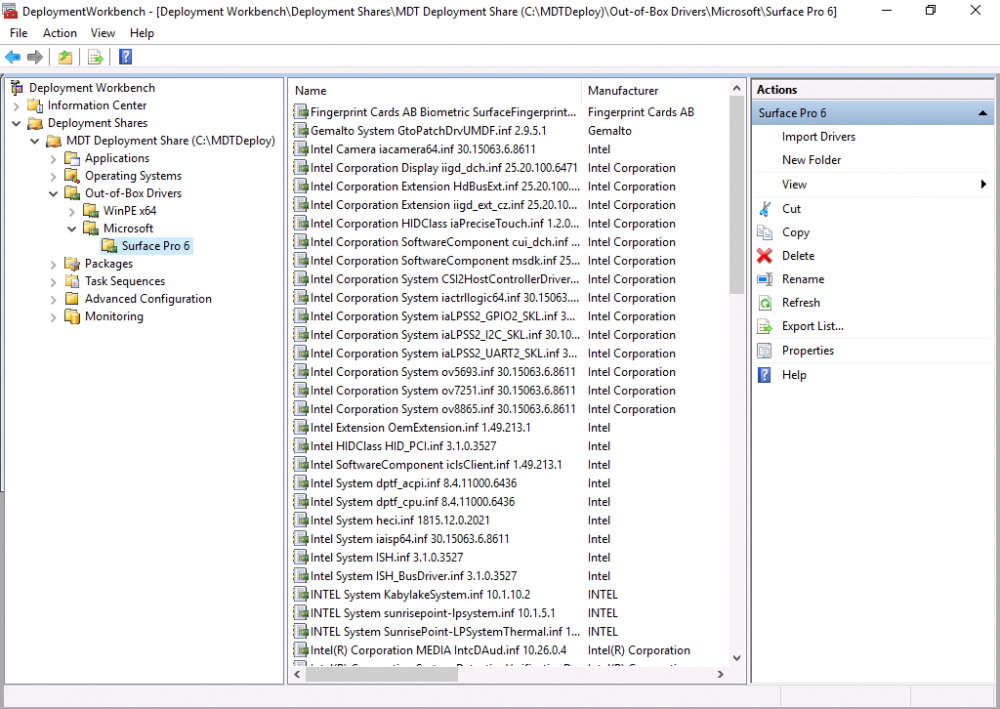Viewport: 1000px width, 709px height.
Task: Click the Up one level folder icon
Action: pyautogui.click(x=65, y=57)
